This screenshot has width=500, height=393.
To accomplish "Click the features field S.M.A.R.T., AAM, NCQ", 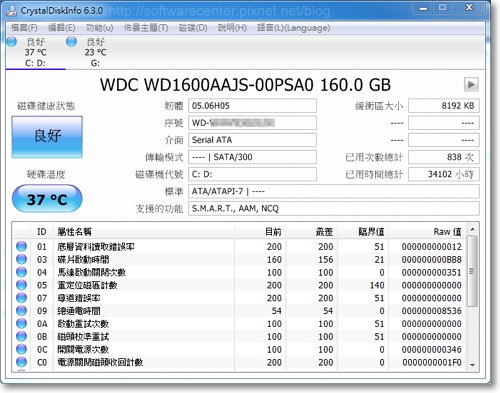I will pos(334,209).
